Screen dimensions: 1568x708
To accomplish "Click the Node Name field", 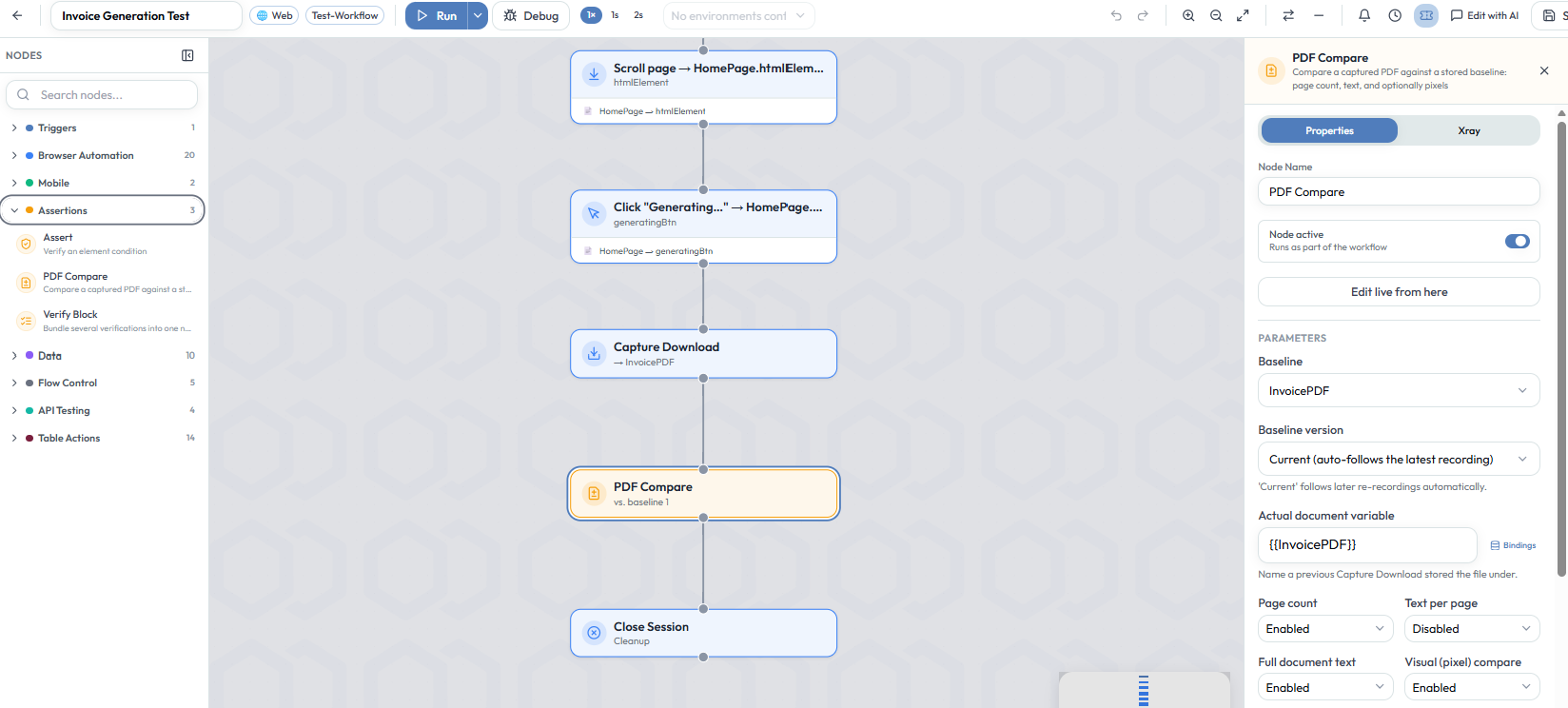I will point(1399,191).
